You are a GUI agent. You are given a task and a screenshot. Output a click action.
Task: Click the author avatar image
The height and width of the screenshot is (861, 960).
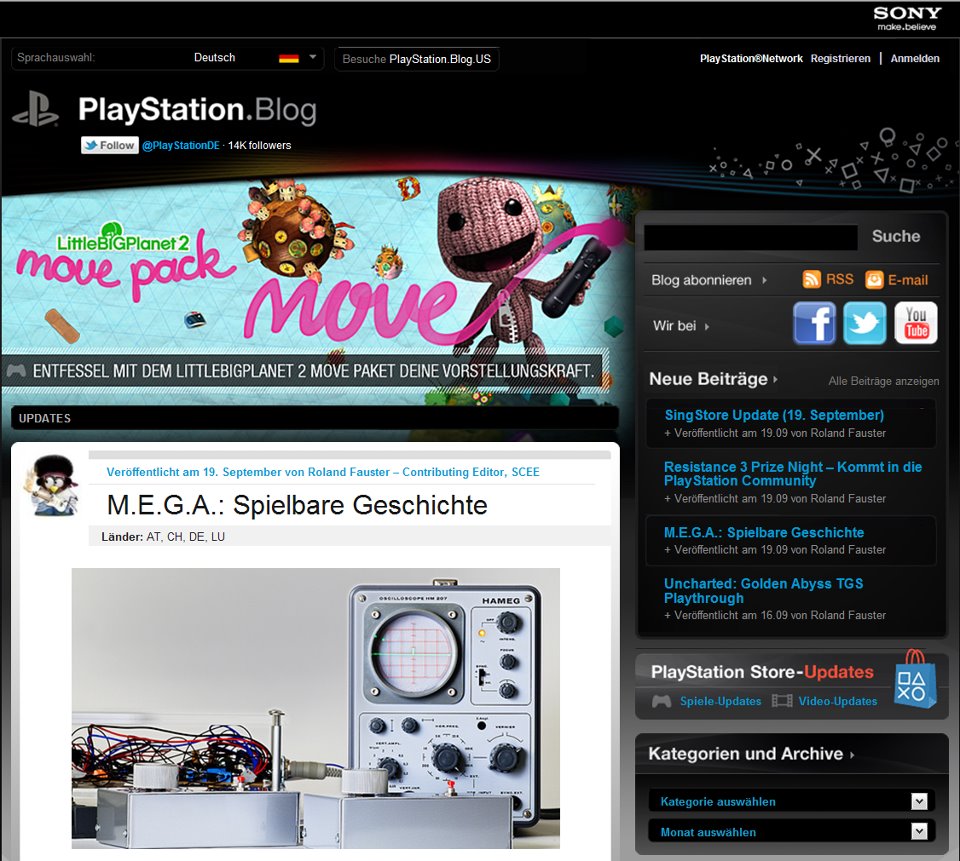[x=52, y=484]
